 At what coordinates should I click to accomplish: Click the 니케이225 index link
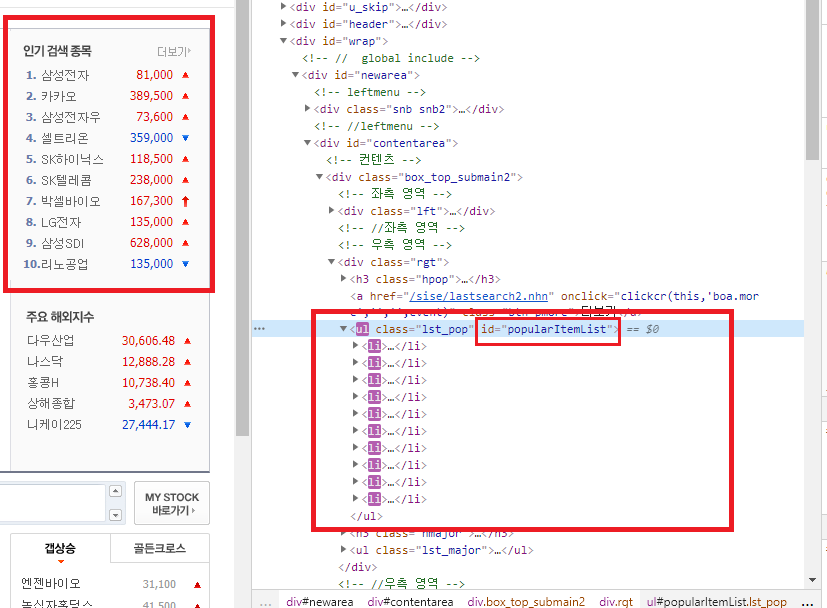(54, 425)
